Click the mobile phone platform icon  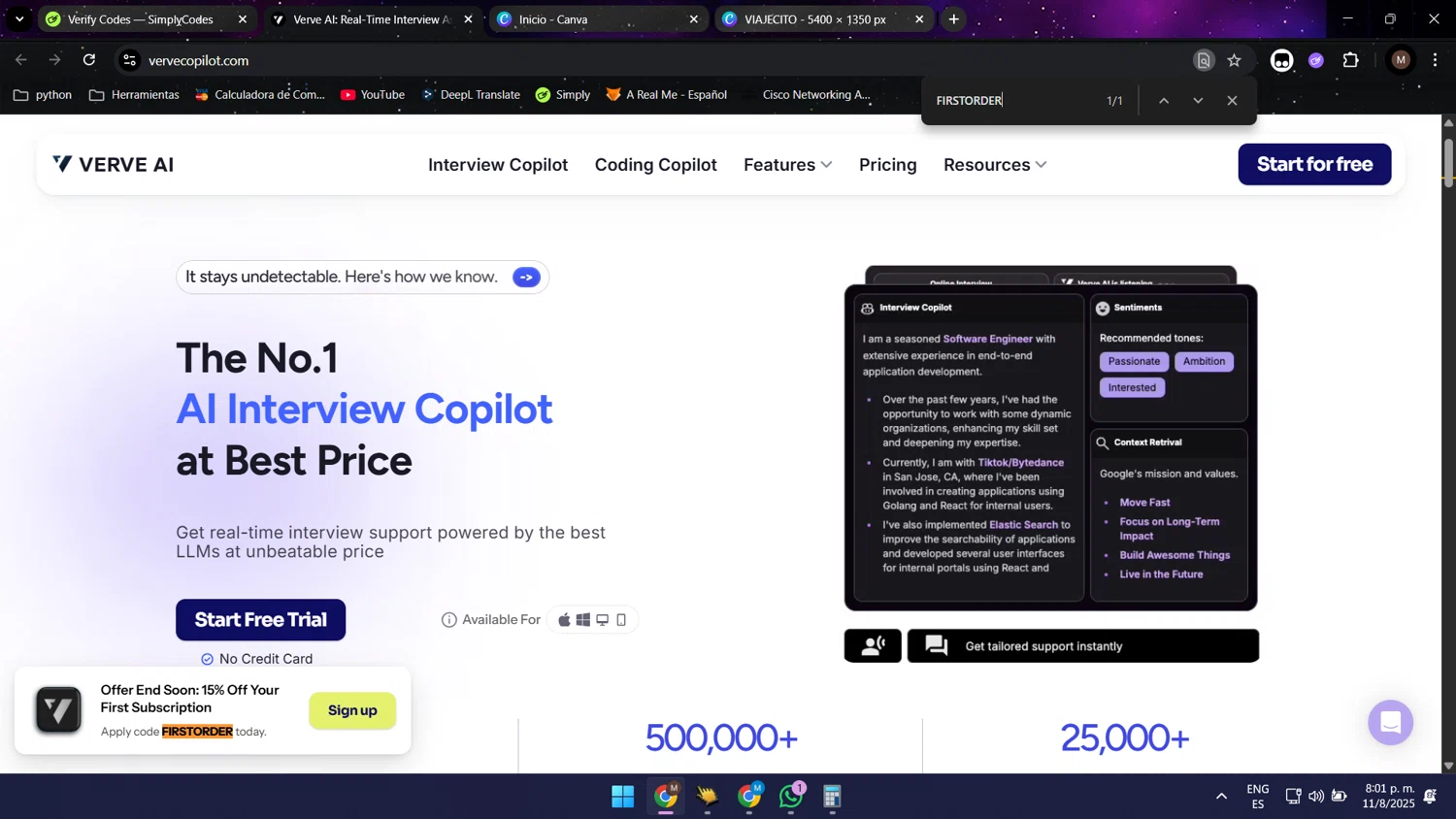[x=621, y=620]
